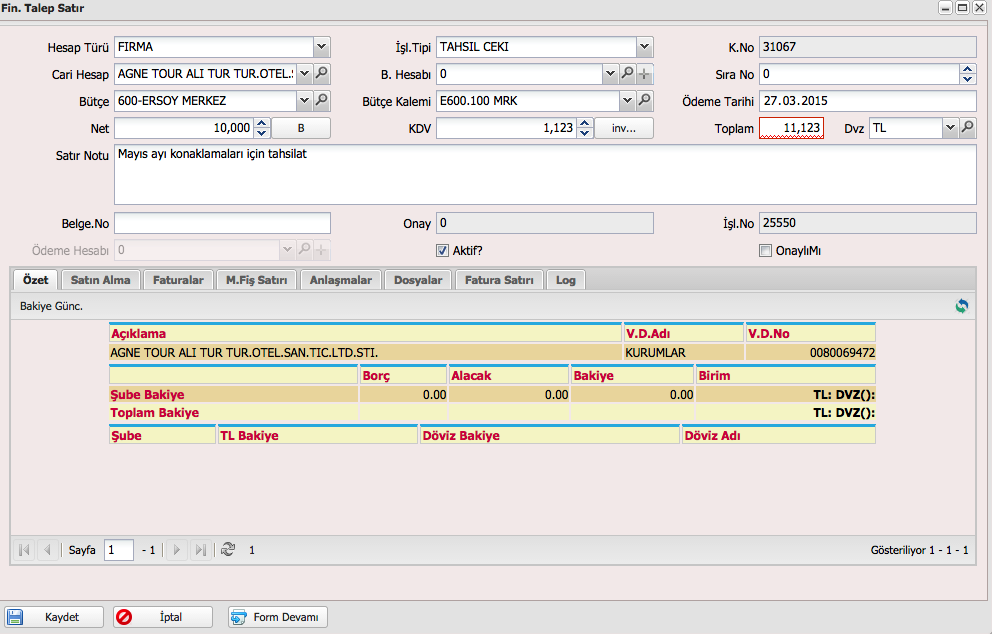Screen dimensions: 992x634
Task: Click V.D.No value 0080069472
Action: pos(842,352)
